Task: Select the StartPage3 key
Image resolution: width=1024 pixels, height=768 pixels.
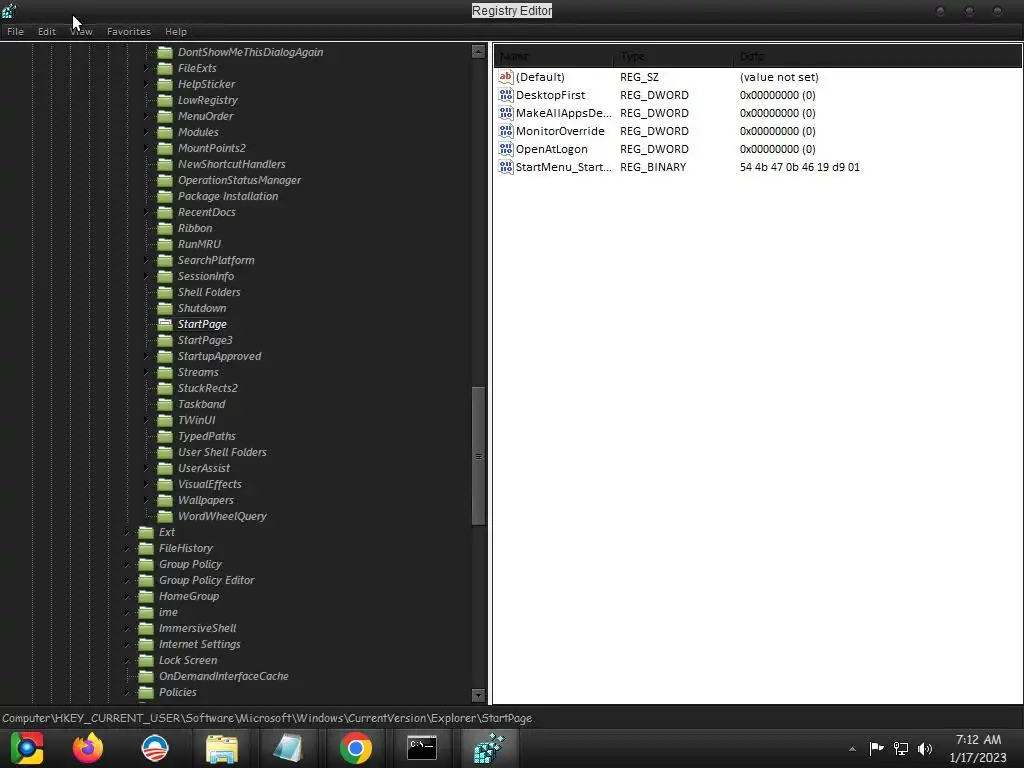Action: (x=205, y=340)
